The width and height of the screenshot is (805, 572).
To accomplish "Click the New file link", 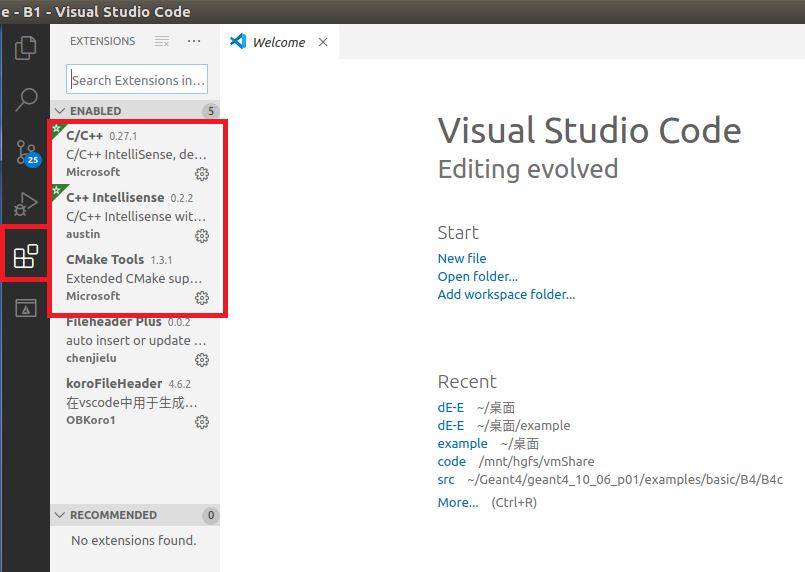I will 462,258.
